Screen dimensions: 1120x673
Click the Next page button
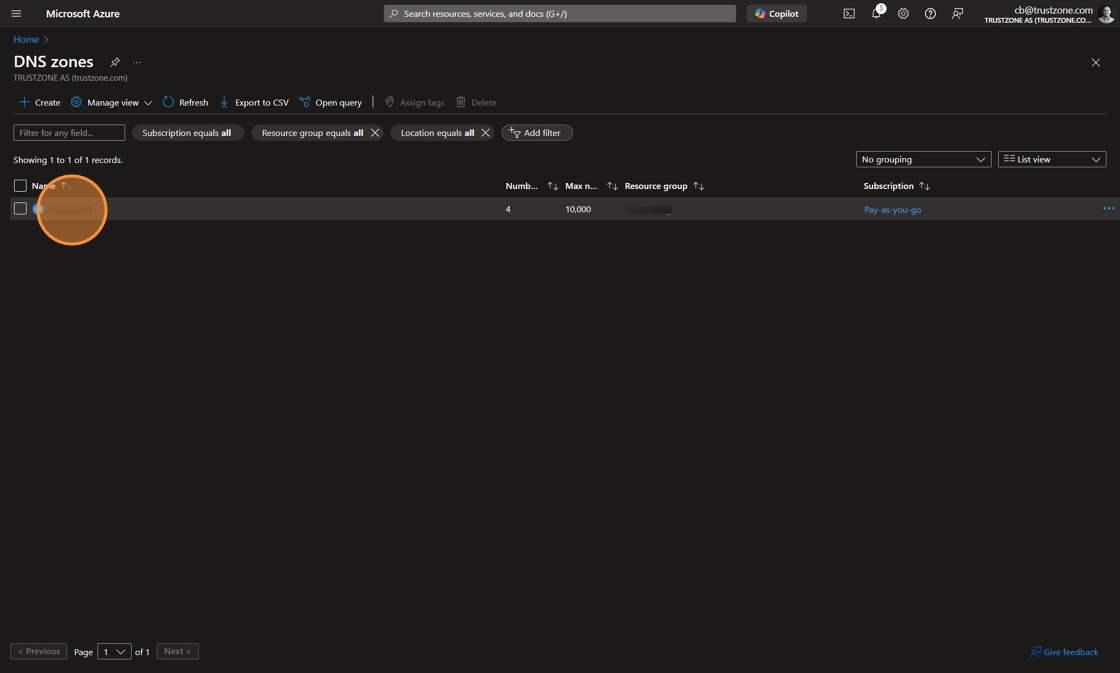click(x=177, y=651)
